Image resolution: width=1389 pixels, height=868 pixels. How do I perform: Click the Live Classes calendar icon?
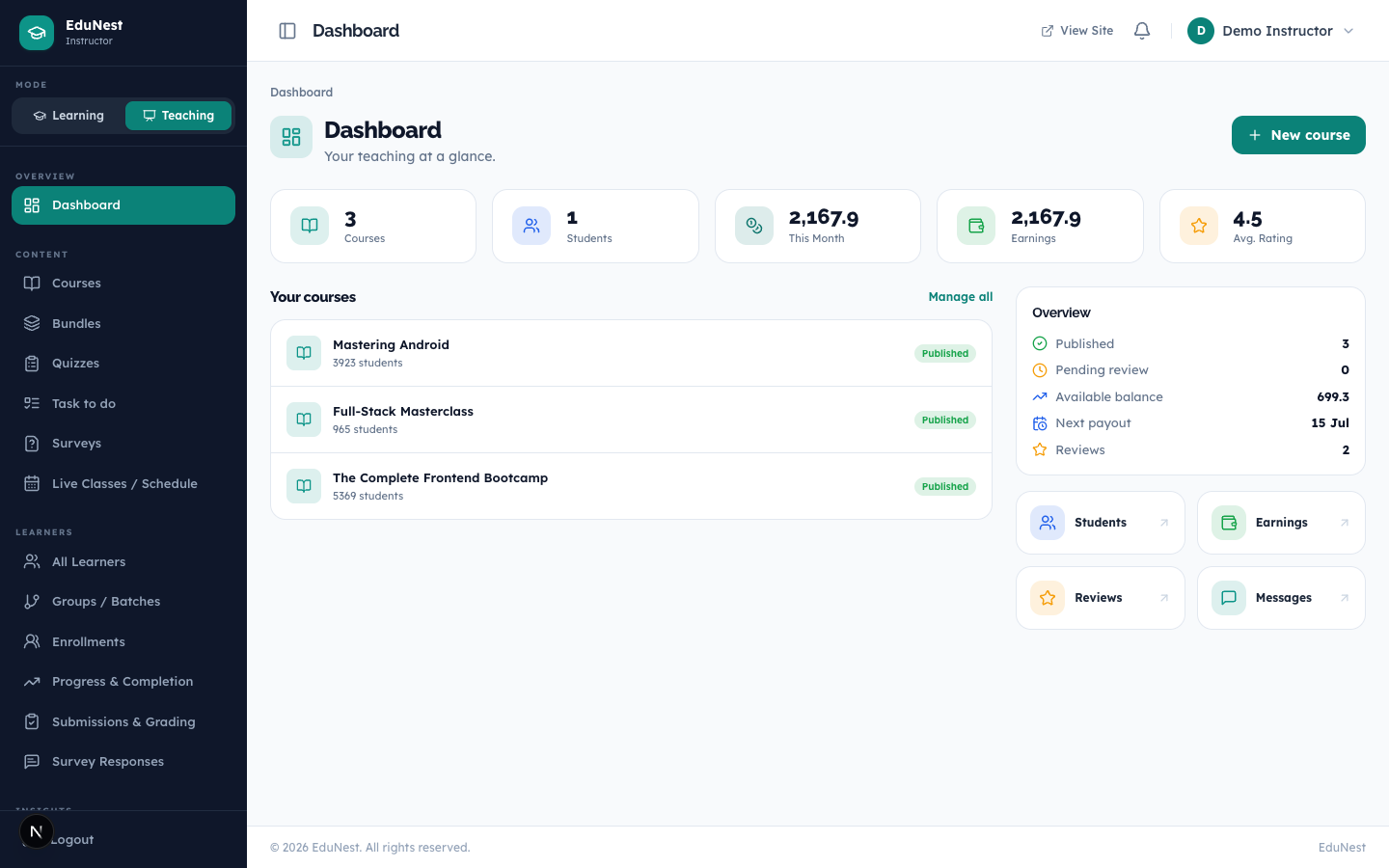pos(32,484)
